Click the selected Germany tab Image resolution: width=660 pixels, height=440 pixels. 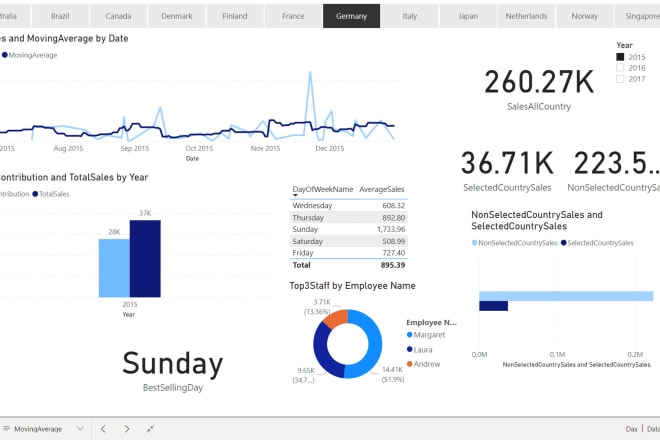pos(351,16)
